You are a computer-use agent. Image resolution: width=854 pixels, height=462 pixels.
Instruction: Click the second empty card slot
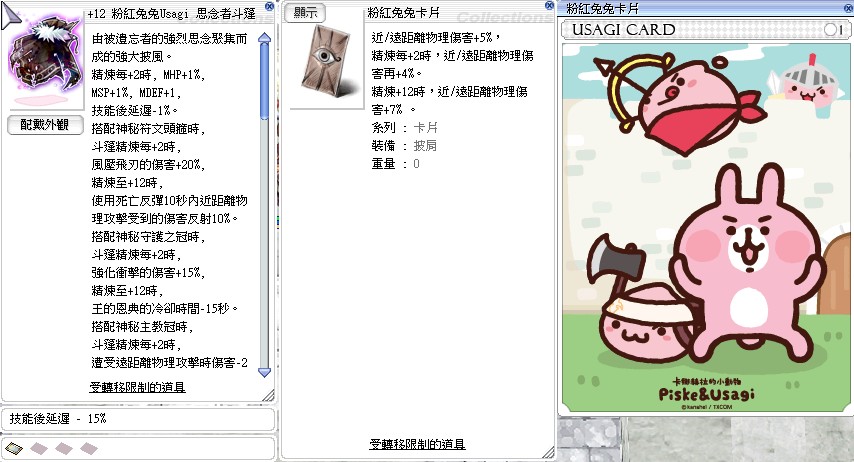point(39,448)
